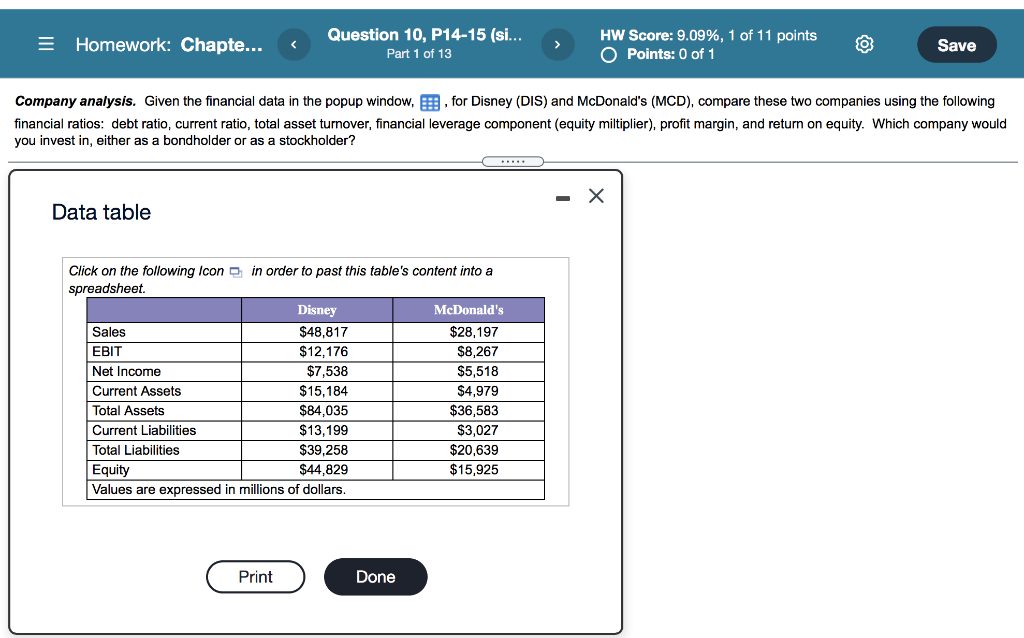1024x638 pixels.
Task: Save the homework progress
Action: (x=956, y=44)
